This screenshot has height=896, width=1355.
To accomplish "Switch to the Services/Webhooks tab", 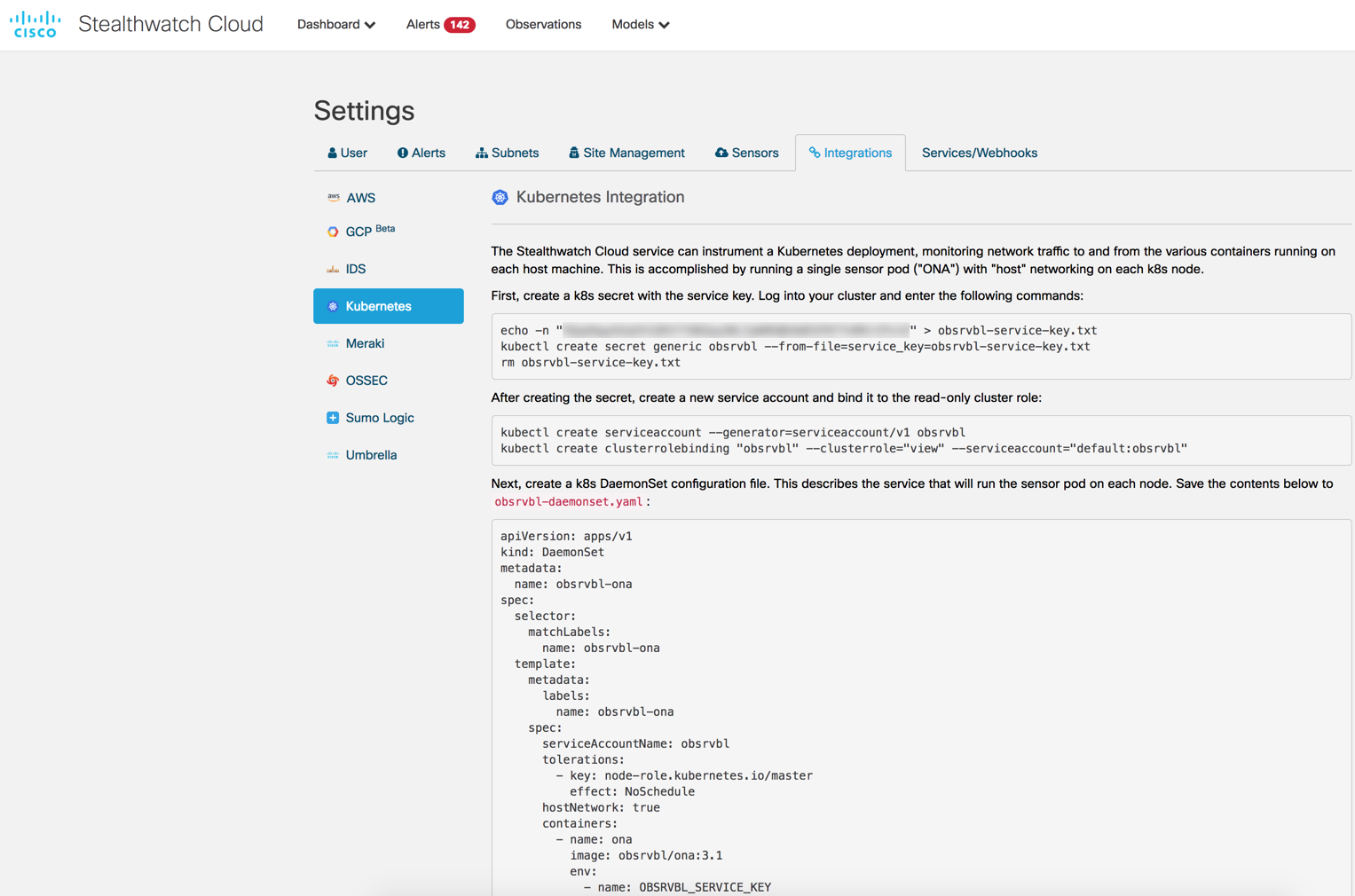I will (979, 153).
